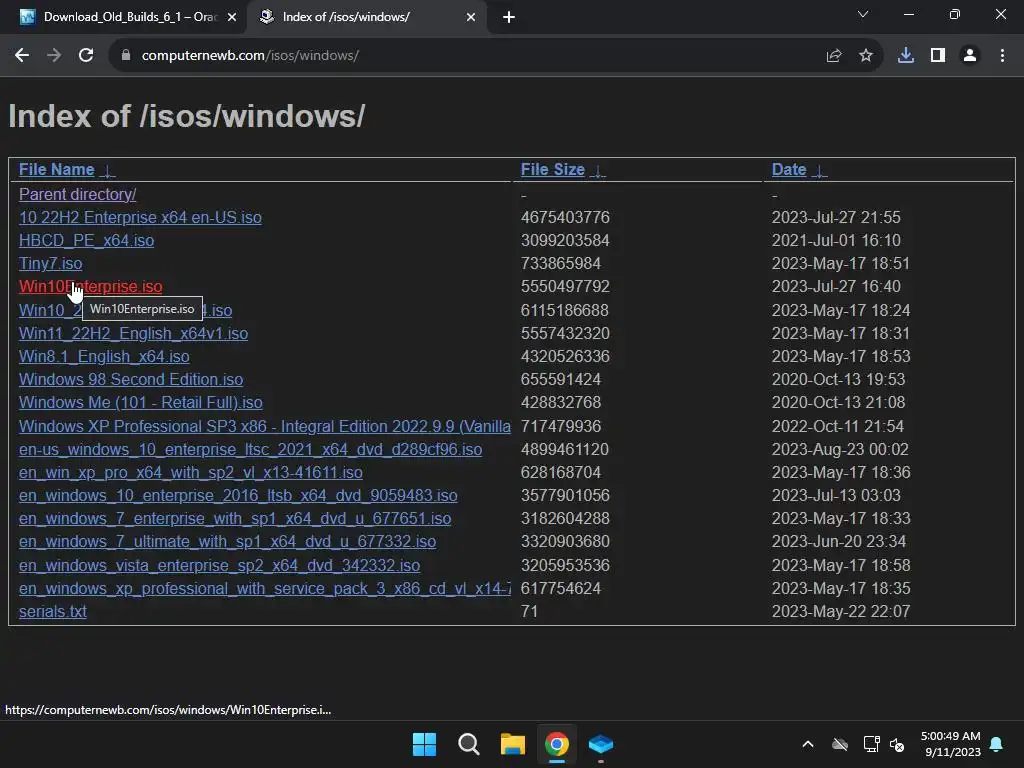Select date 2023-Aug-23 00:02
Screen dimensions: 1024x768
pyautogui.click(x=840, y=449)
